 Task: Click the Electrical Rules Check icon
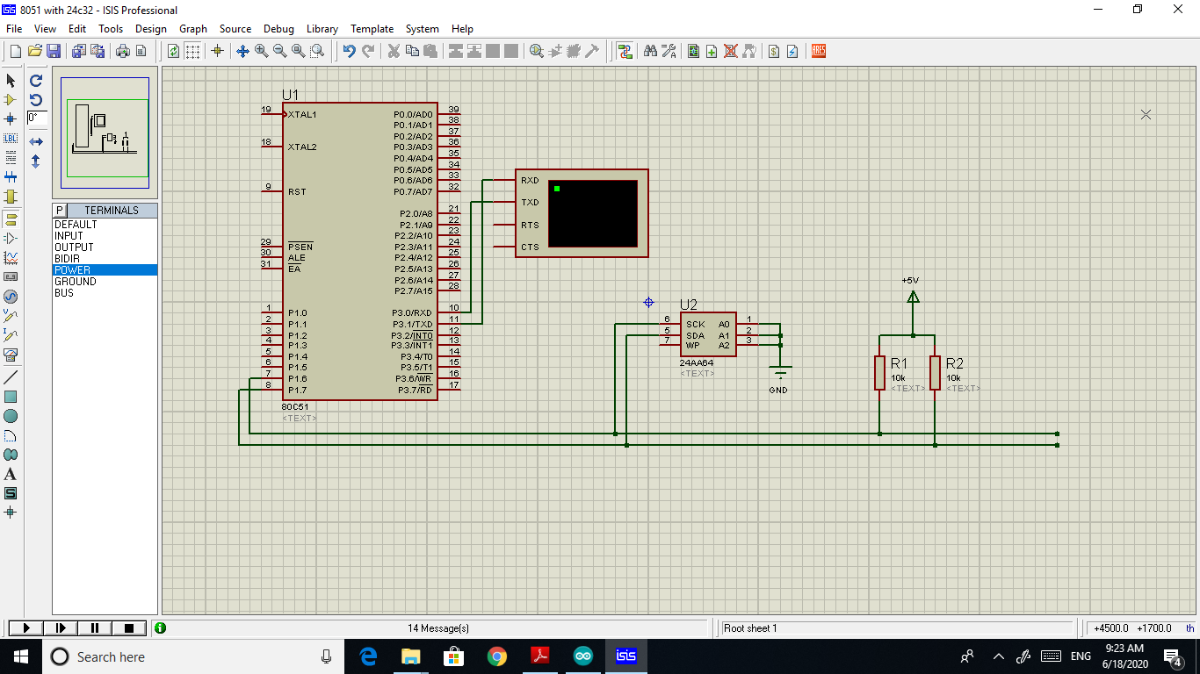792,51
